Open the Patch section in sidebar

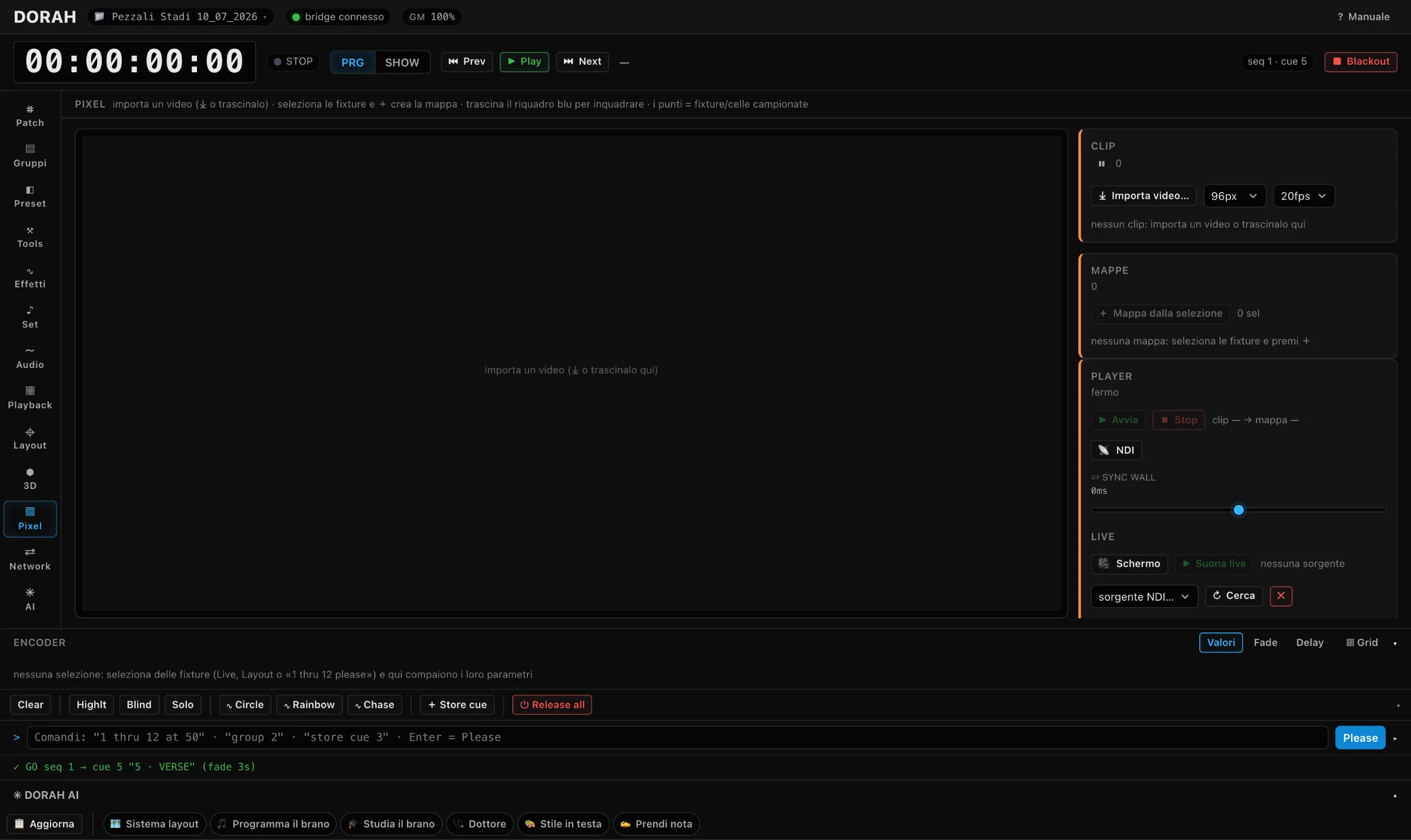click(x=30, y=116)
